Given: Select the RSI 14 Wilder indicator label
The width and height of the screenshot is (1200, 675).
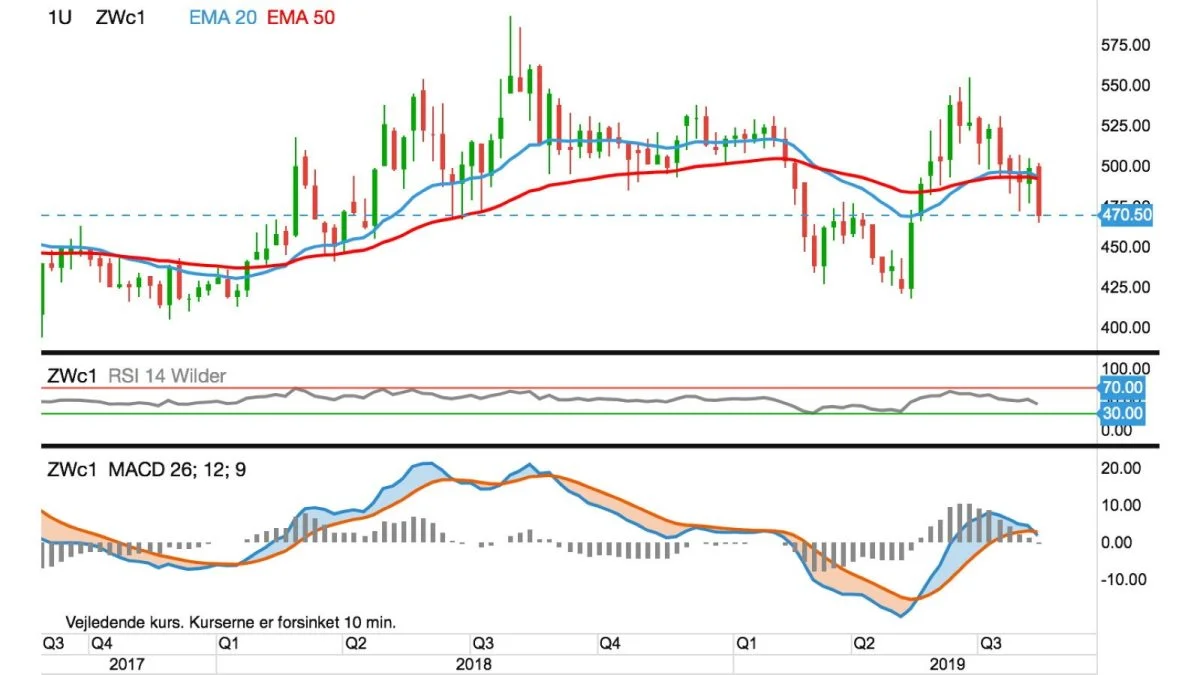Looking at the screenshot, I should click(x=166, y=376).
